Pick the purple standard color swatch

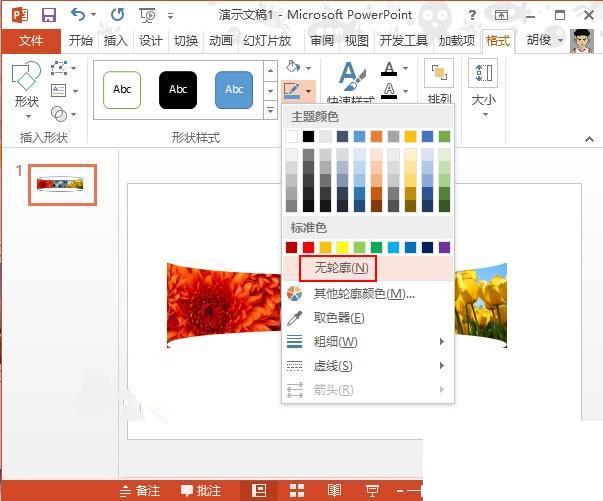444,247
